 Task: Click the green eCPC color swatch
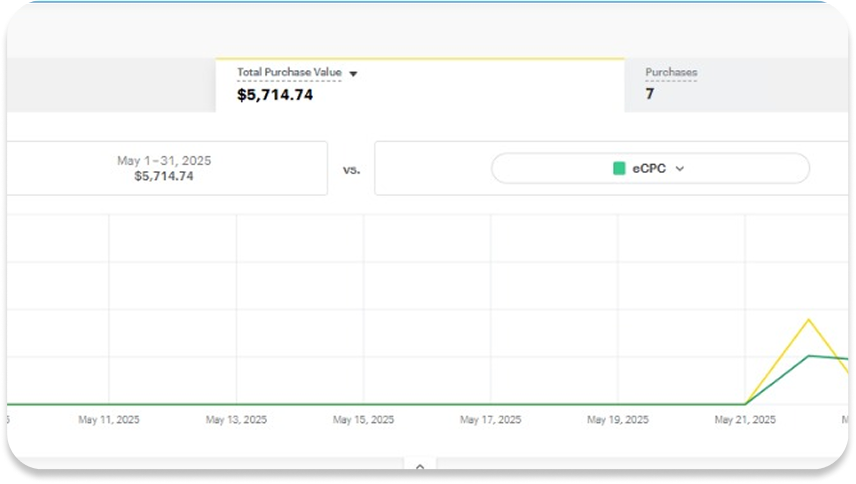[x=619, y=169]
